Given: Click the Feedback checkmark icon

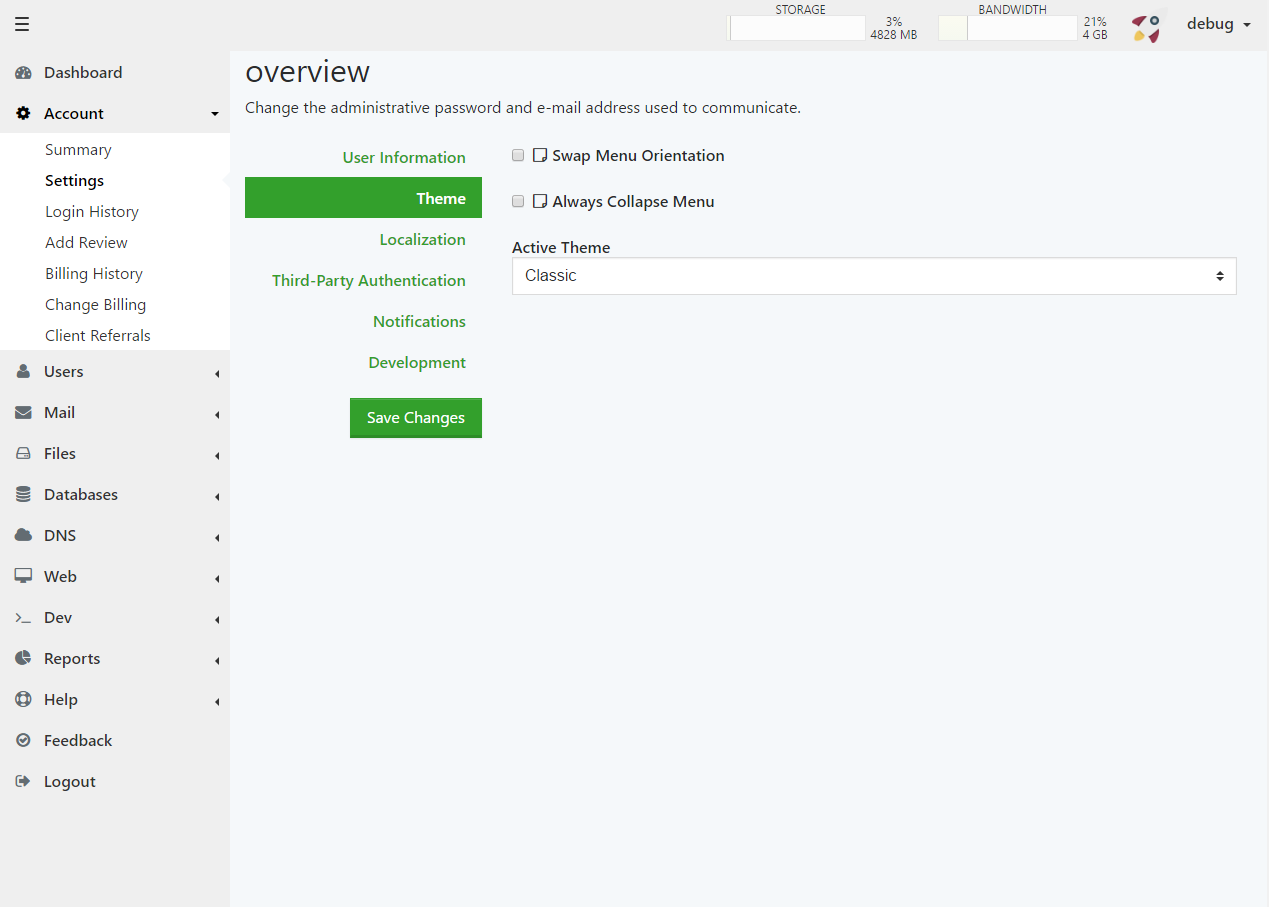Looking at the screenshot, I should tap(23, 741).
